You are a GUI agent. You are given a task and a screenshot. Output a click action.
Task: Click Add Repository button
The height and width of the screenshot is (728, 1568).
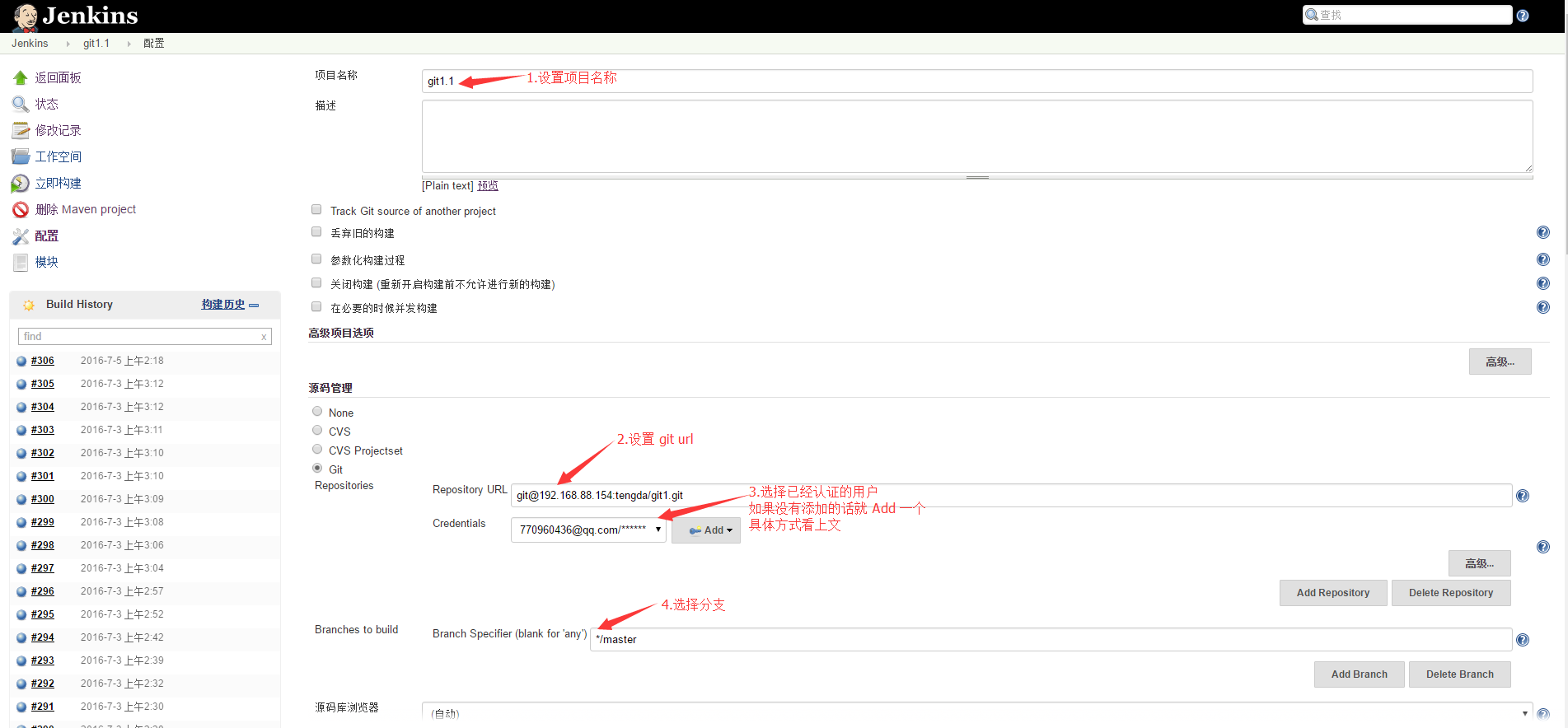click(1333, 593)
